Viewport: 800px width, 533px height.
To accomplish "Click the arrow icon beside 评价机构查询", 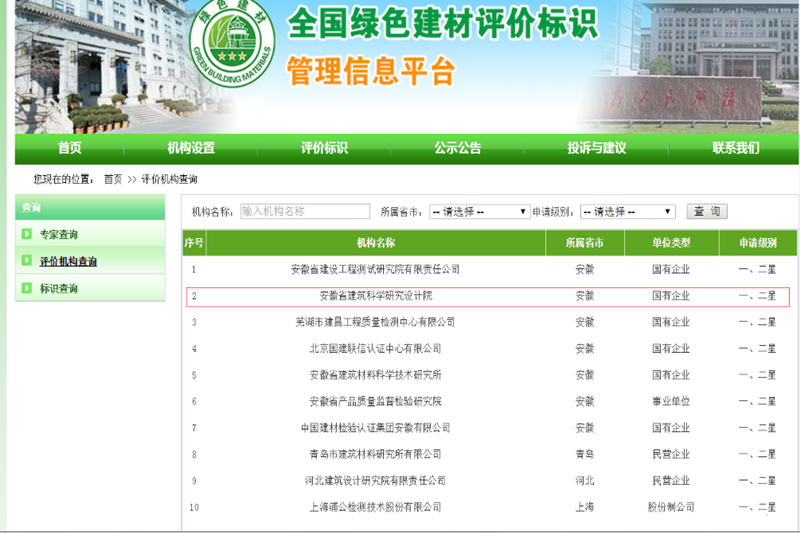I will click(x=27, y=261).
